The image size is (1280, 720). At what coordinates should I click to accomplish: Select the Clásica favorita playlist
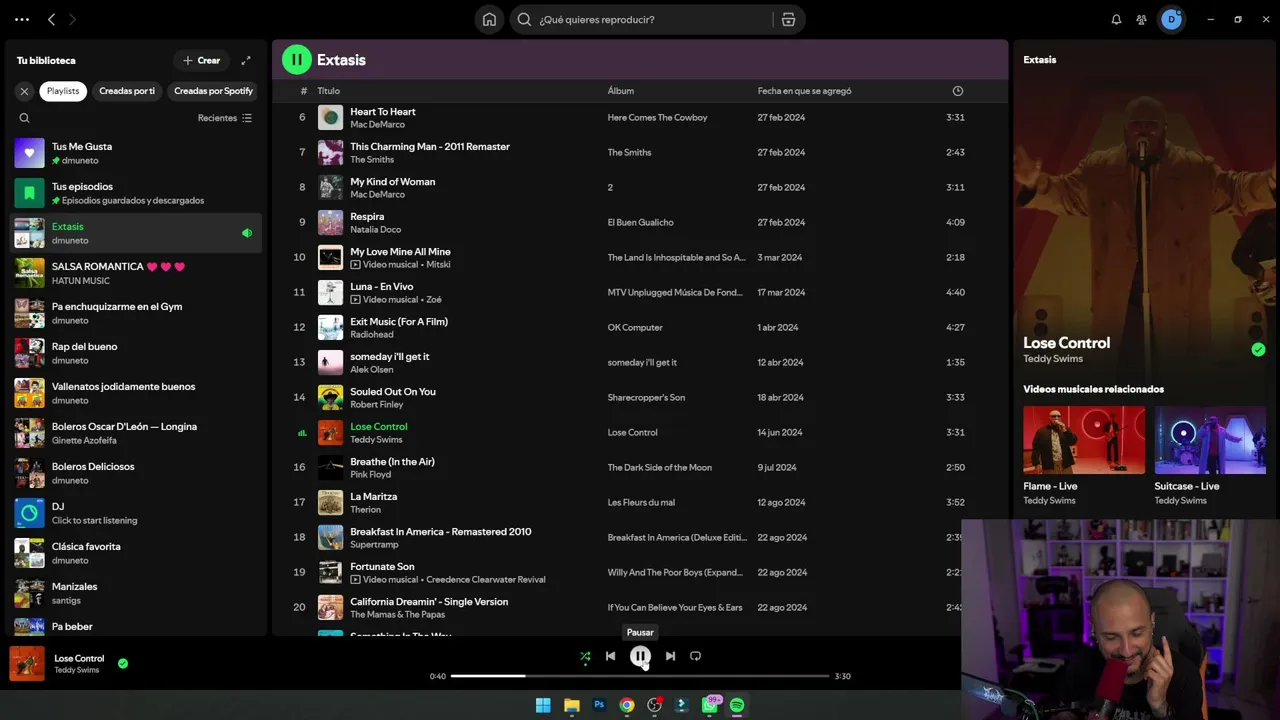point(136,553)
